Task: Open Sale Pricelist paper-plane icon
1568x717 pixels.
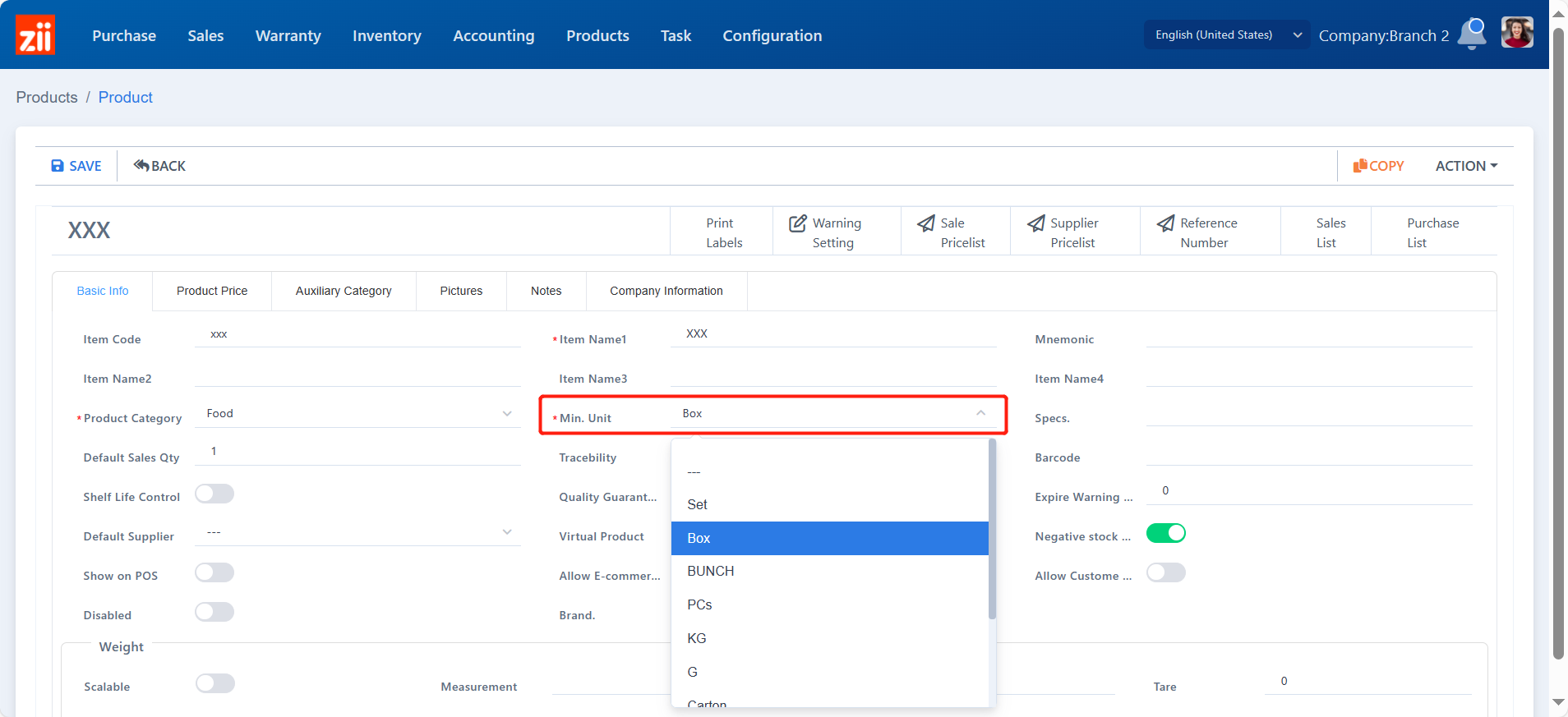Action: click(926, 223)
